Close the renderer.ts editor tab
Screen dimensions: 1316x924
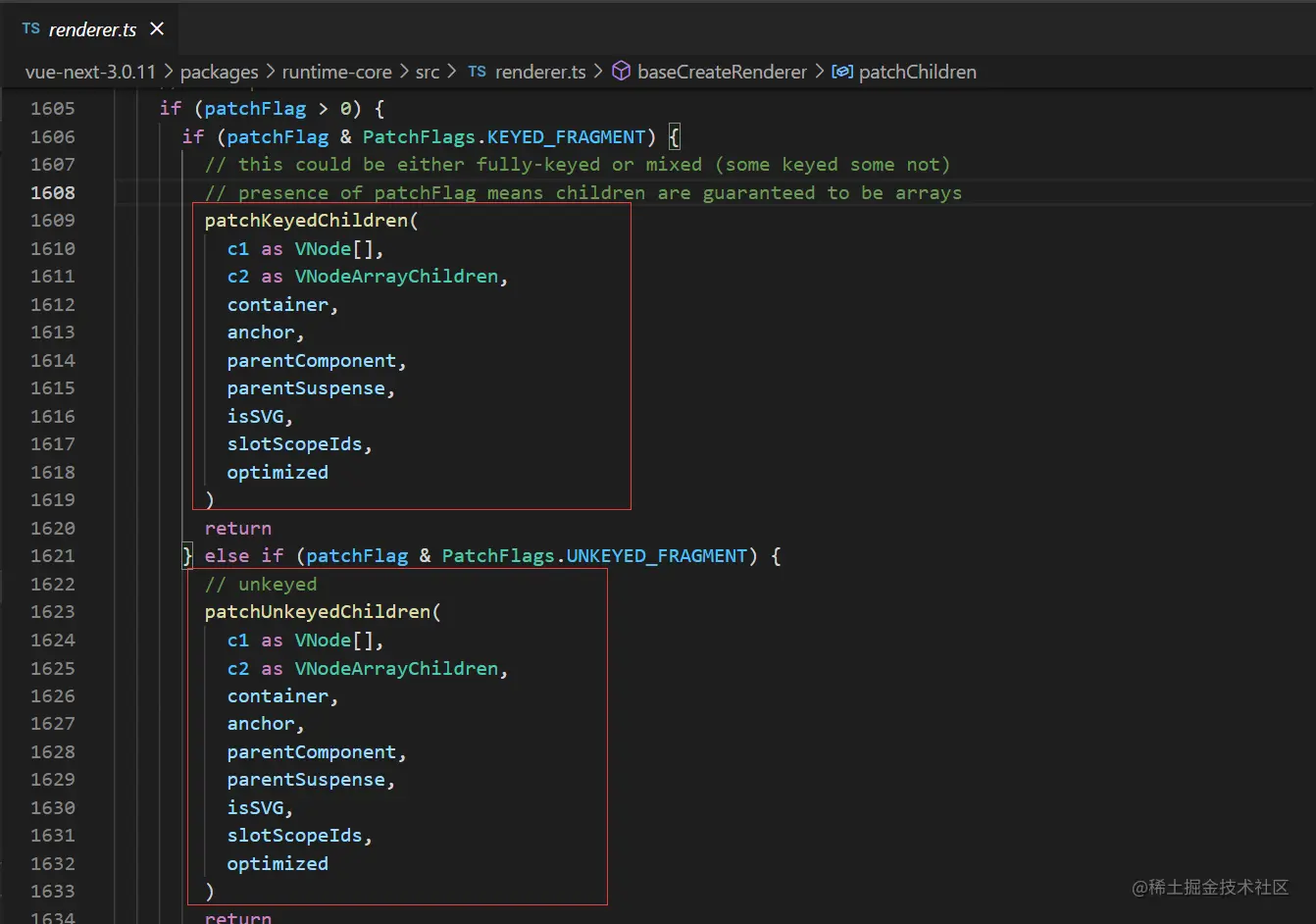(x=157, y=29)
